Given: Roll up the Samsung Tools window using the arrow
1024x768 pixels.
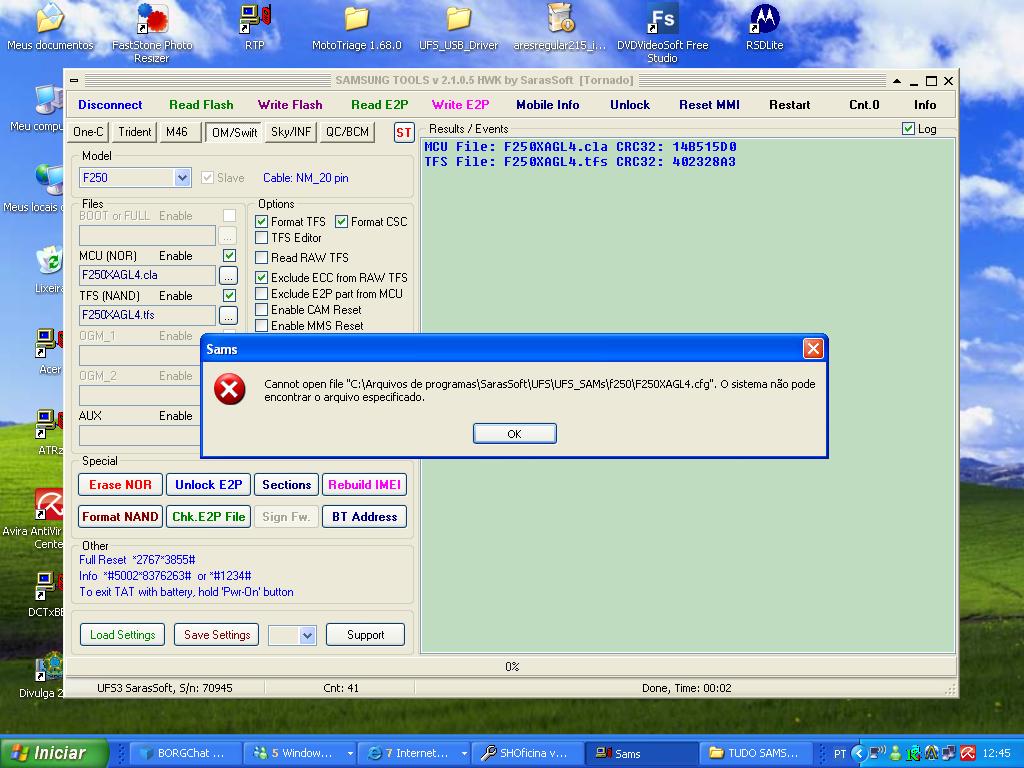Looking at the screenshot, I should [897, 81].
